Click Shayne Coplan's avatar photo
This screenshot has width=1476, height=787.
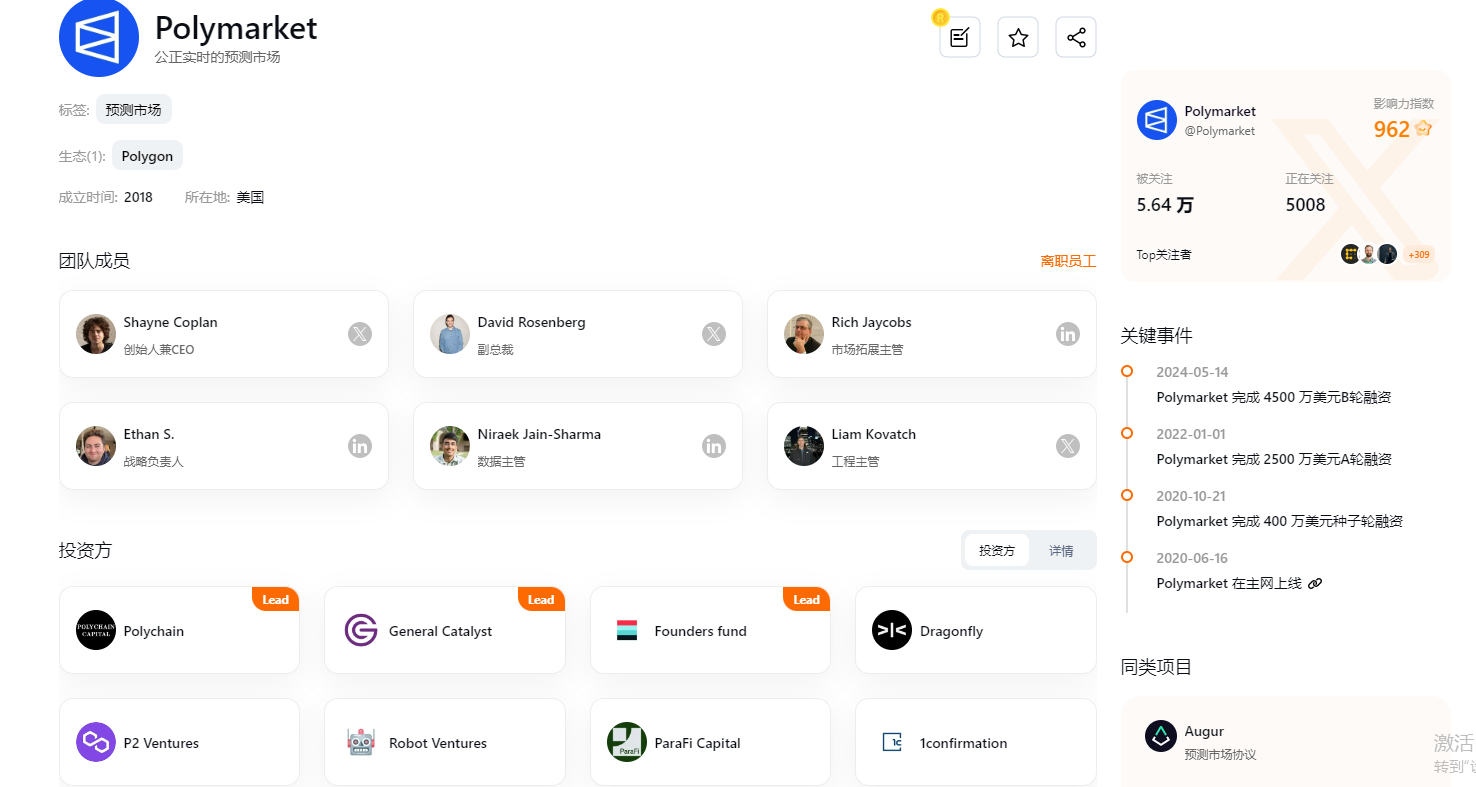point(96,334)
